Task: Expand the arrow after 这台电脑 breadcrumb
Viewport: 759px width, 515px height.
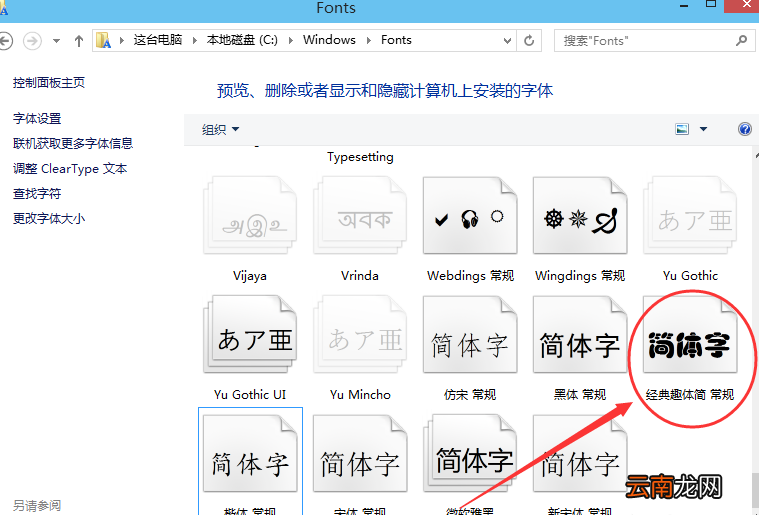Action: pyautogui.click(x=195, y=40)
